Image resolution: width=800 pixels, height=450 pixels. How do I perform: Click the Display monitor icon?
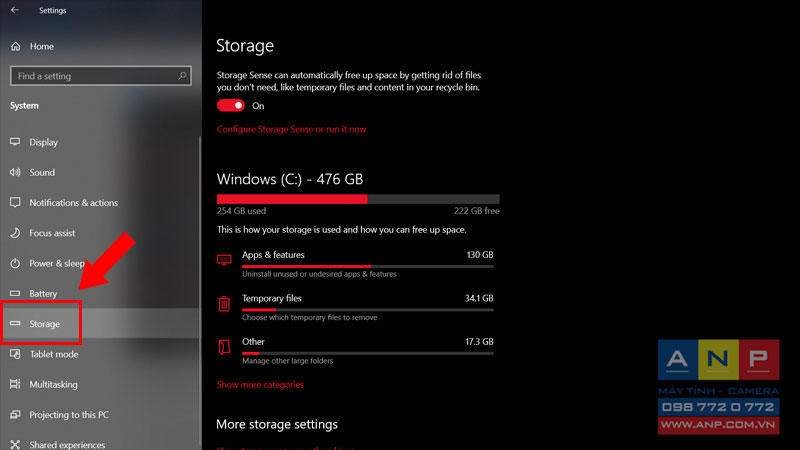[x=15, y=142]
